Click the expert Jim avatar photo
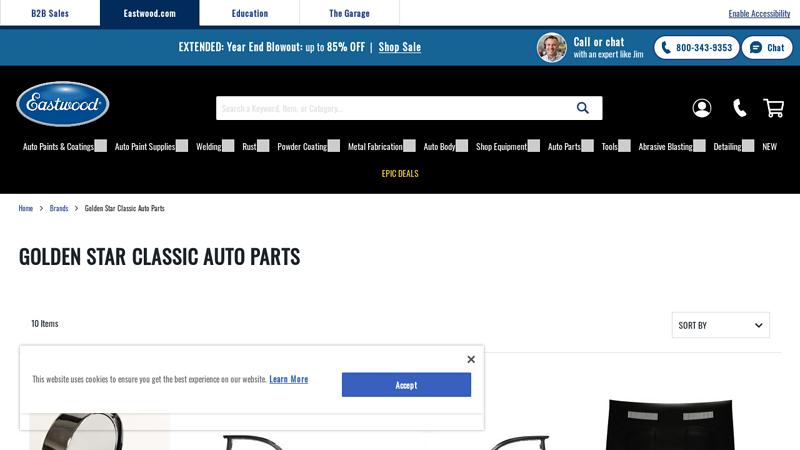Screen dimensions: 800x450 (552, 47)
